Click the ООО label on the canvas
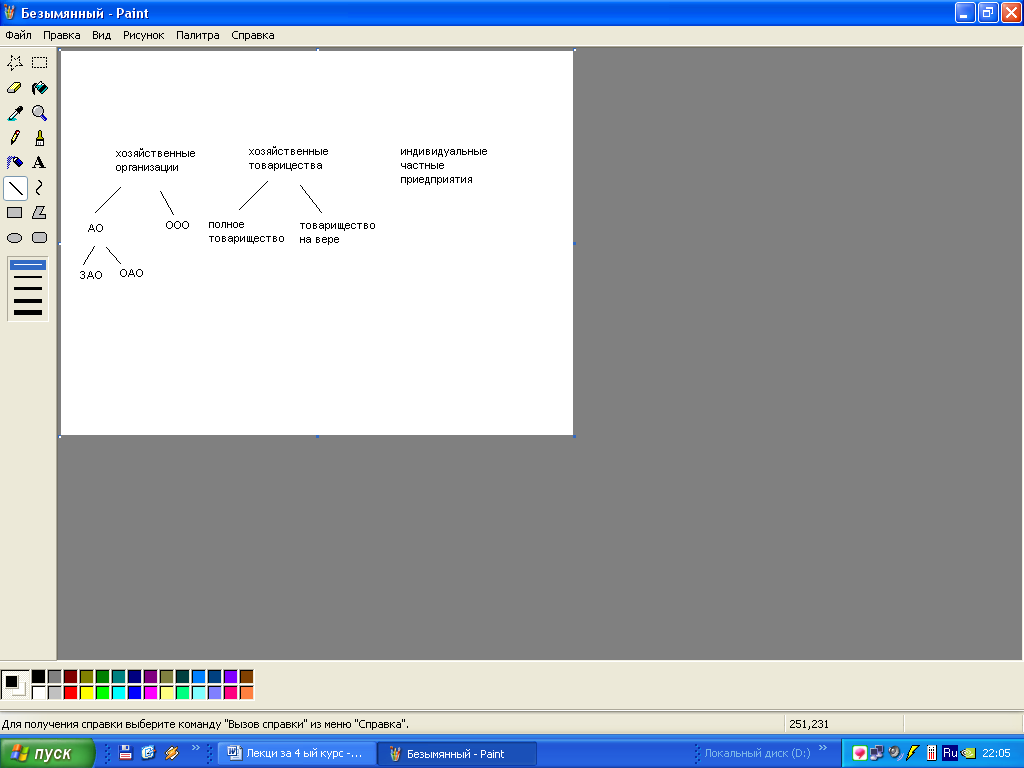Viewport: 1024px width, 768px height. click(x=177, y=225)
